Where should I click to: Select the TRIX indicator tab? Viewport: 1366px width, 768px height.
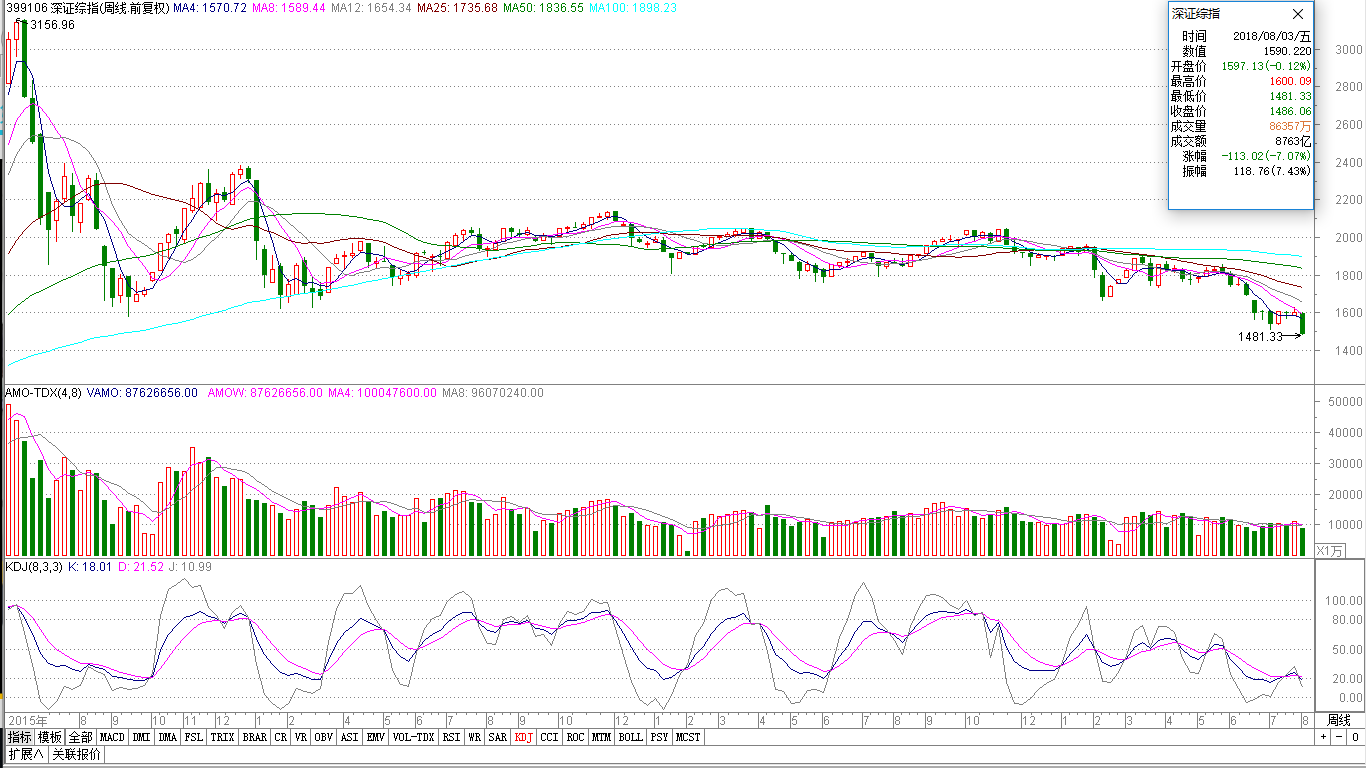point(223,737)
